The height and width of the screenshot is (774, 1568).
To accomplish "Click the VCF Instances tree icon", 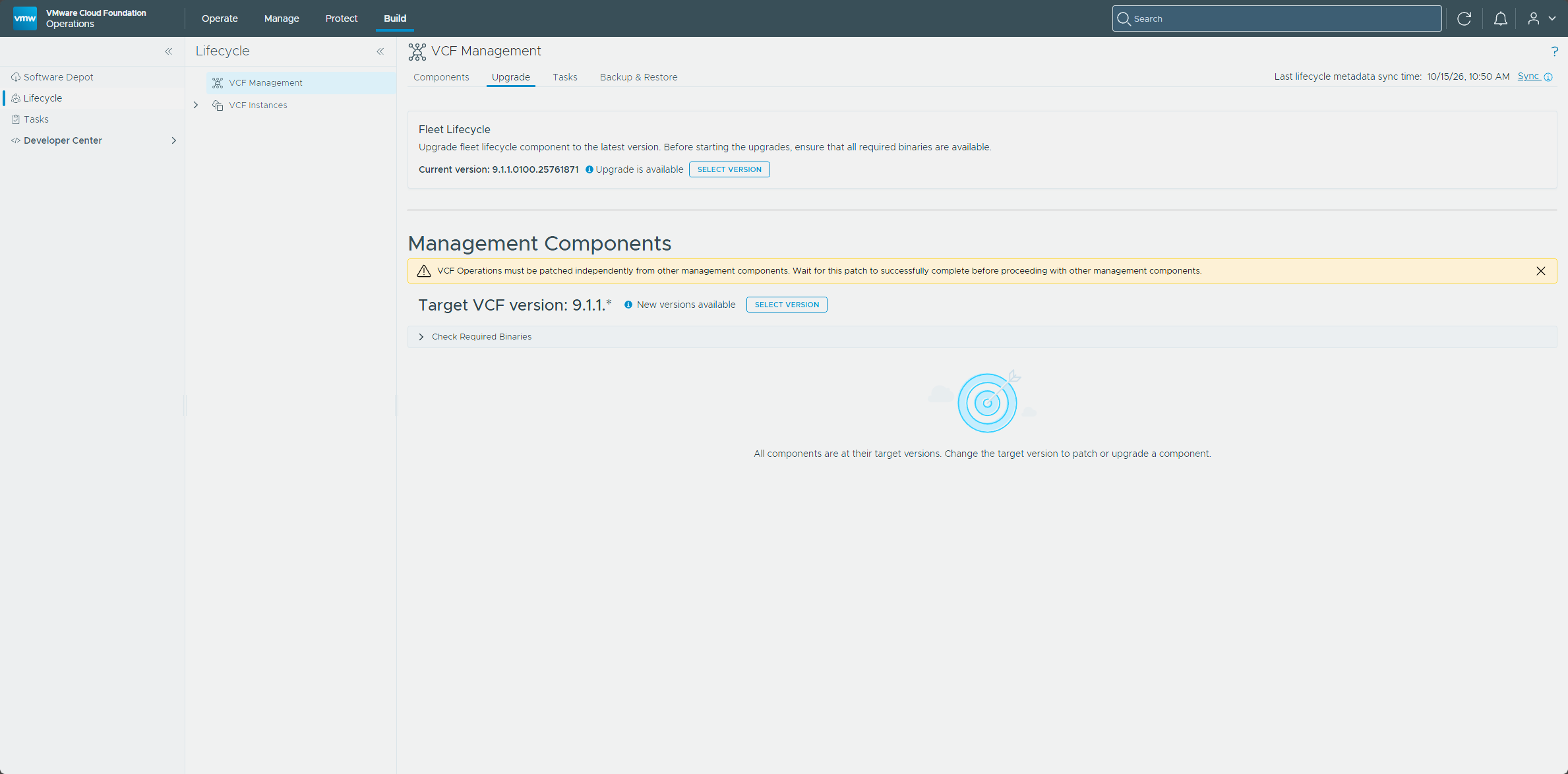I will click(x=218, y=105).
